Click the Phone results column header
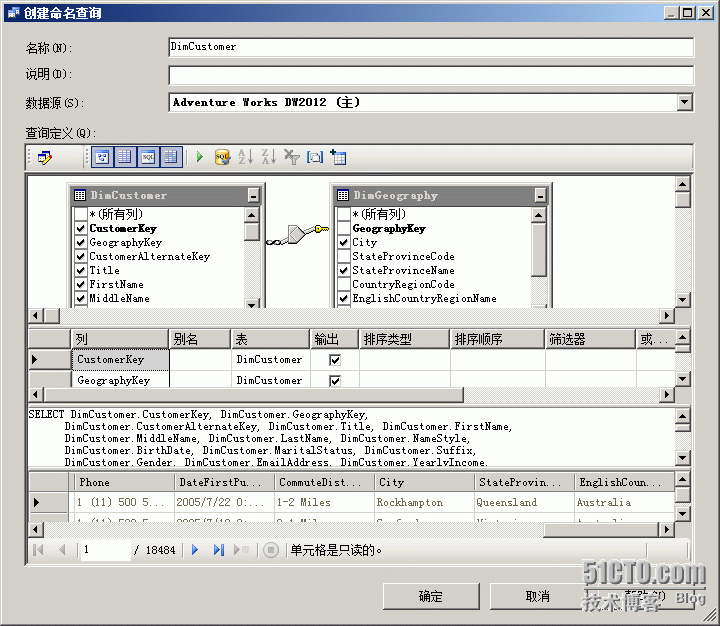This screenshot has width=720, height=626. pyautogui.click(x=124, y=482)
